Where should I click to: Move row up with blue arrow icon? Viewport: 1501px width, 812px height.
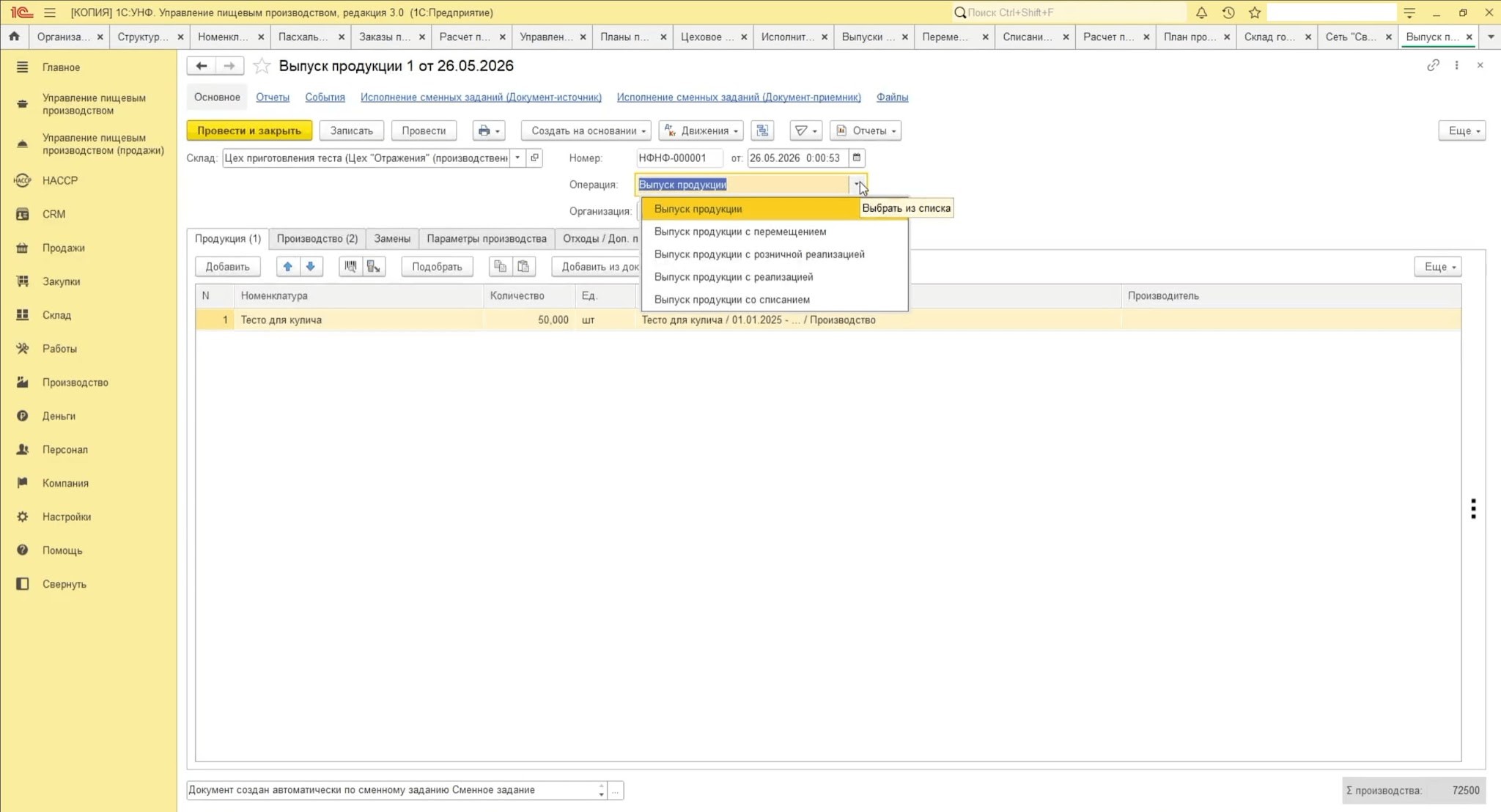tap(288, 267)
